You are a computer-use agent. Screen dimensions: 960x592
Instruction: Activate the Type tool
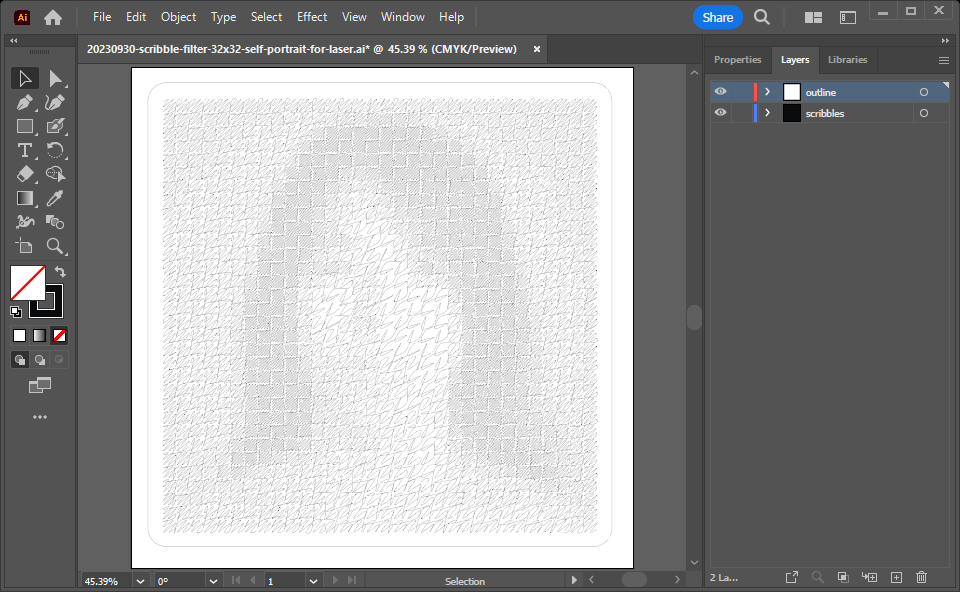(x=25, y=150)
